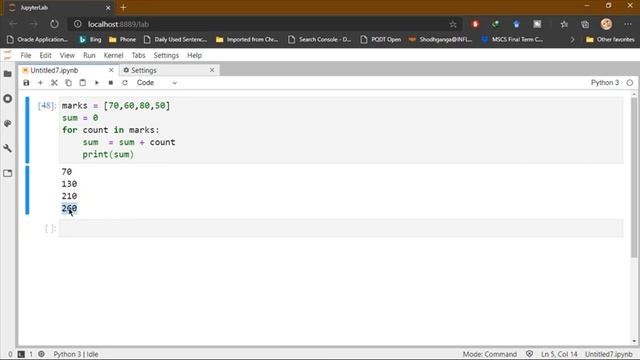The image size is (640, 360).
Task: Click the browser address bar localhost:8889/lab
Action: coord(265,24)
